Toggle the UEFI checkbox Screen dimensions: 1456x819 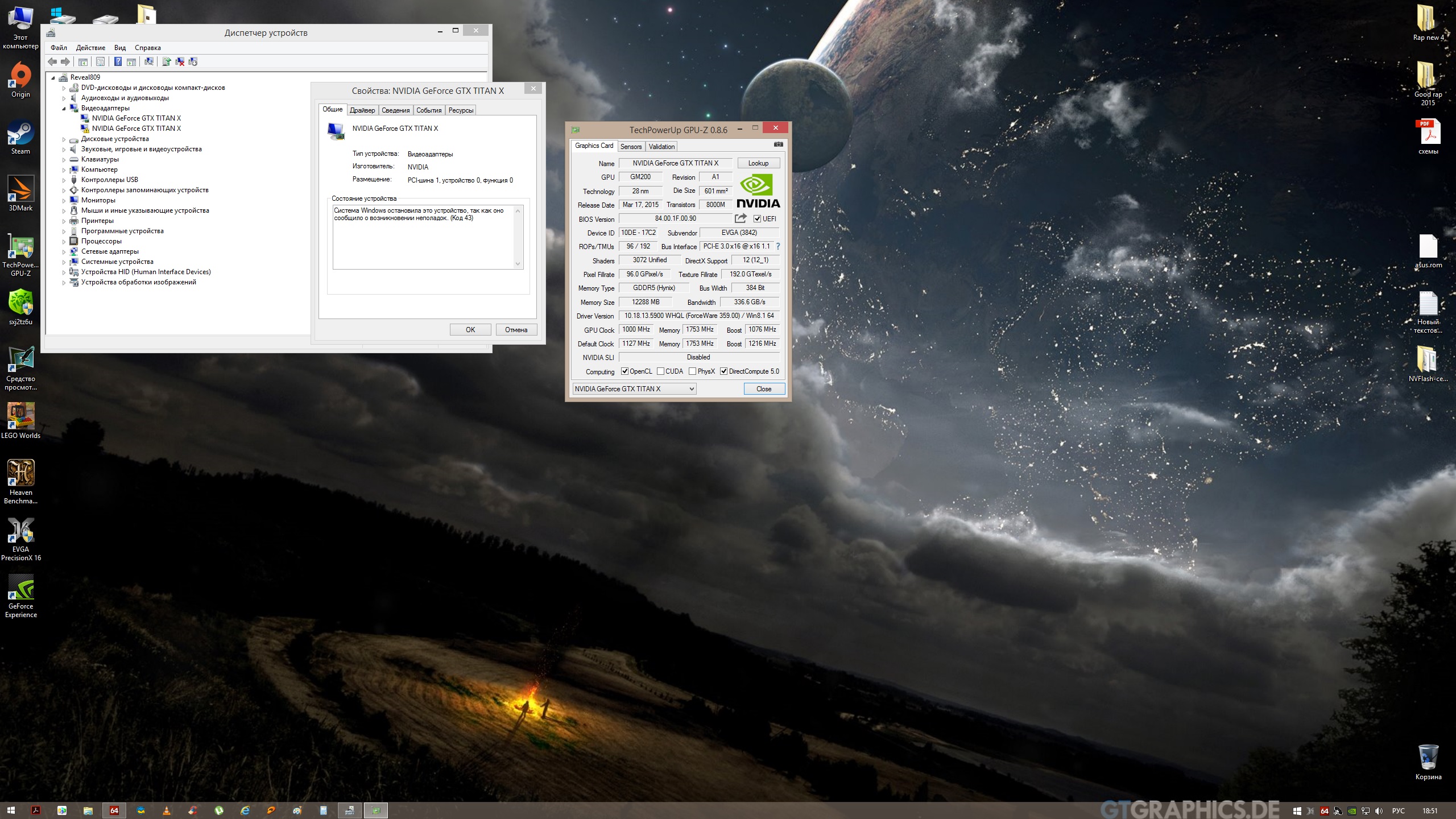click(757, 219)
